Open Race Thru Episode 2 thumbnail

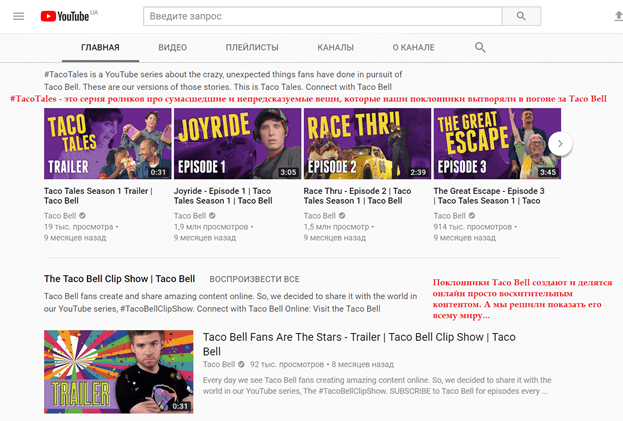pyautogui.click(x=367, y=143)
